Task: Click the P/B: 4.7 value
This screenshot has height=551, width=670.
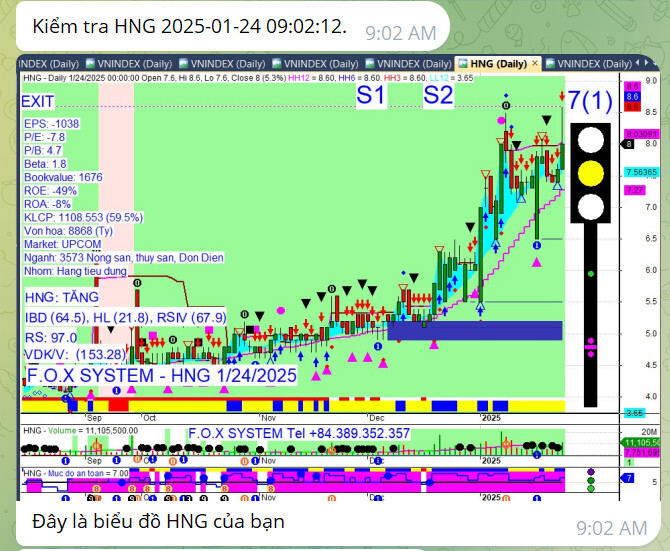Action: tap(43, 150)
